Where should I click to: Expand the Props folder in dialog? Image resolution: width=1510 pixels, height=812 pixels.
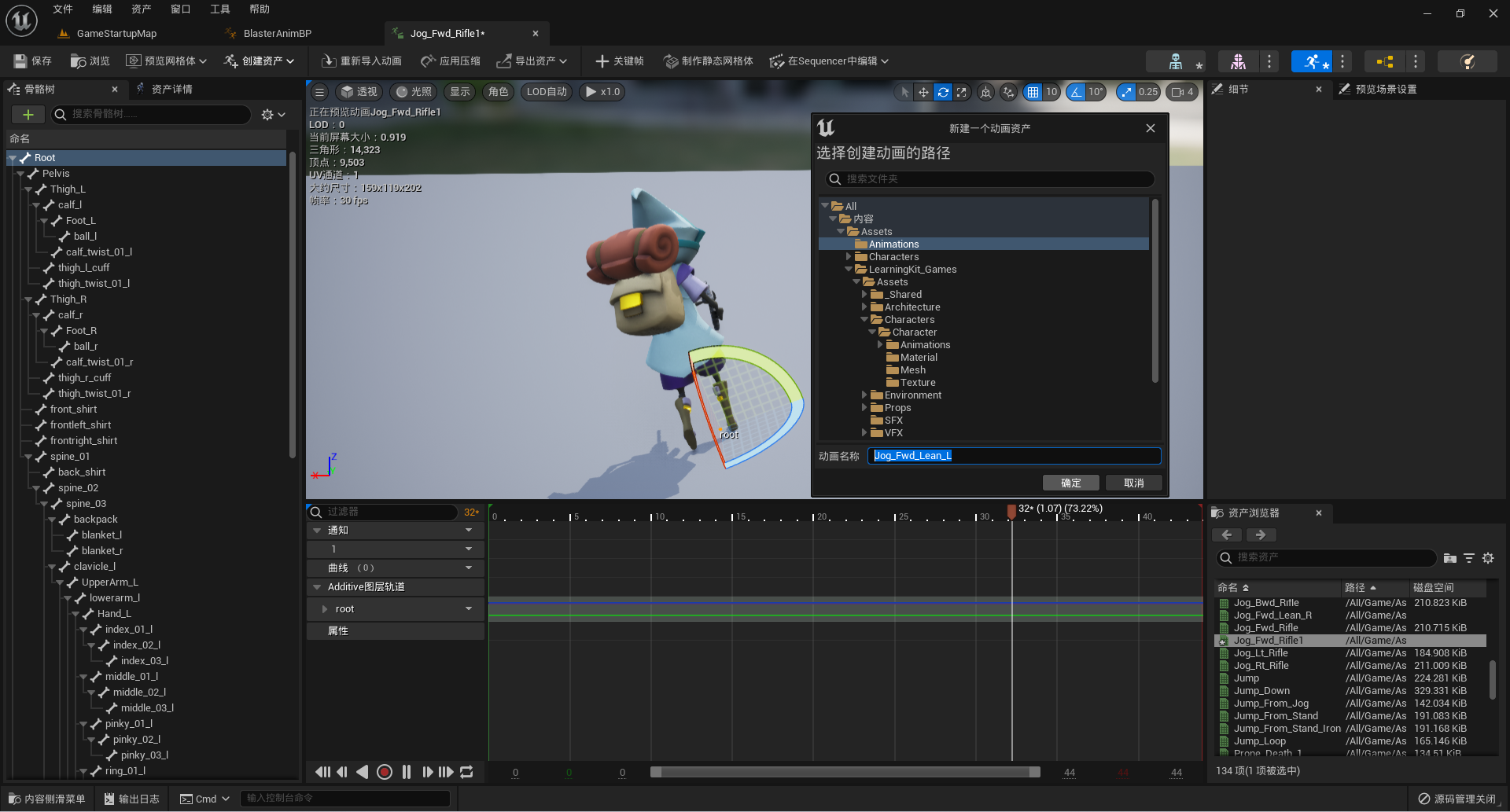(x=864, y=408)
